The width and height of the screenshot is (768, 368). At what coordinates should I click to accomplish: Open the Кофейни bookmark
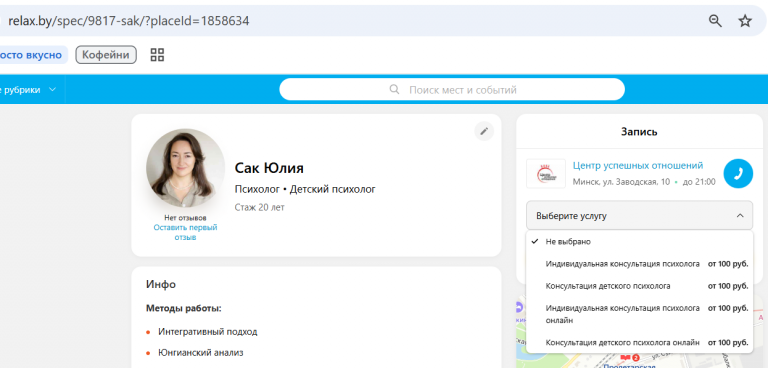pyautogui.click(x=106, y=54)
